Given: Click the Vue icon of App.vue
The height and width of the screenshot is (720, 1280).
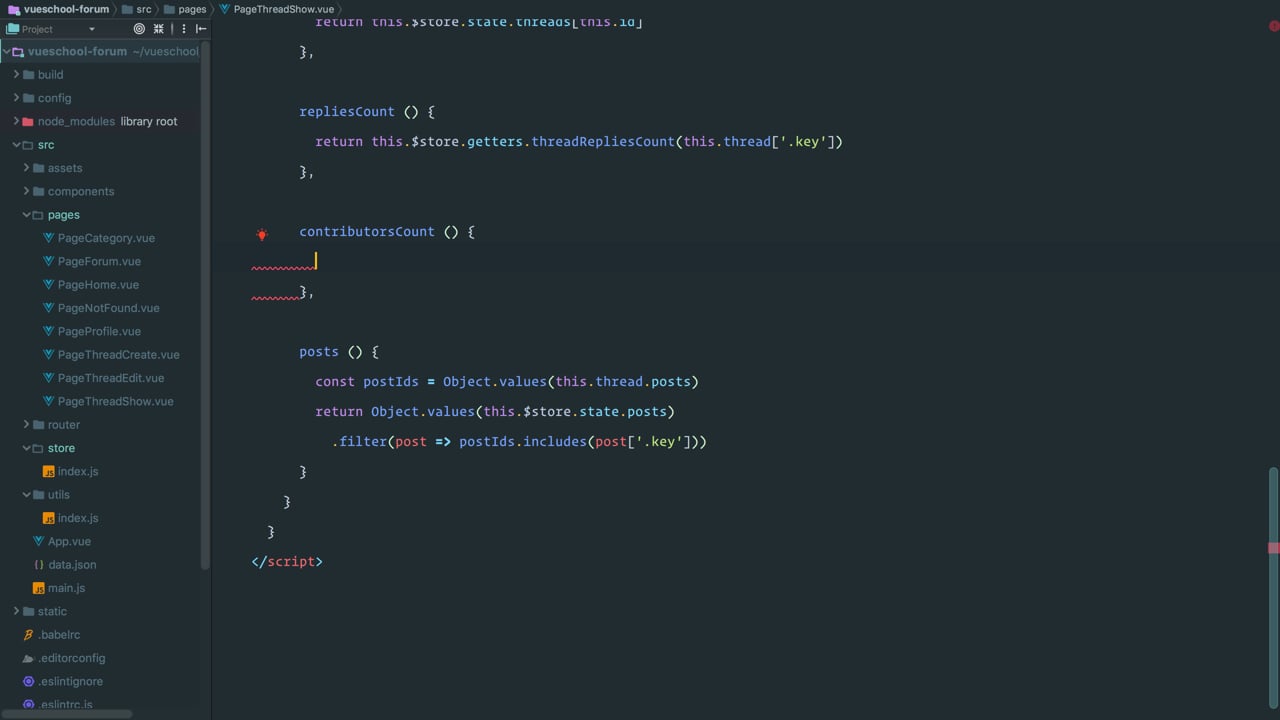Looking at the screenshot, I should pyautogui.click(x=38, y=541).
